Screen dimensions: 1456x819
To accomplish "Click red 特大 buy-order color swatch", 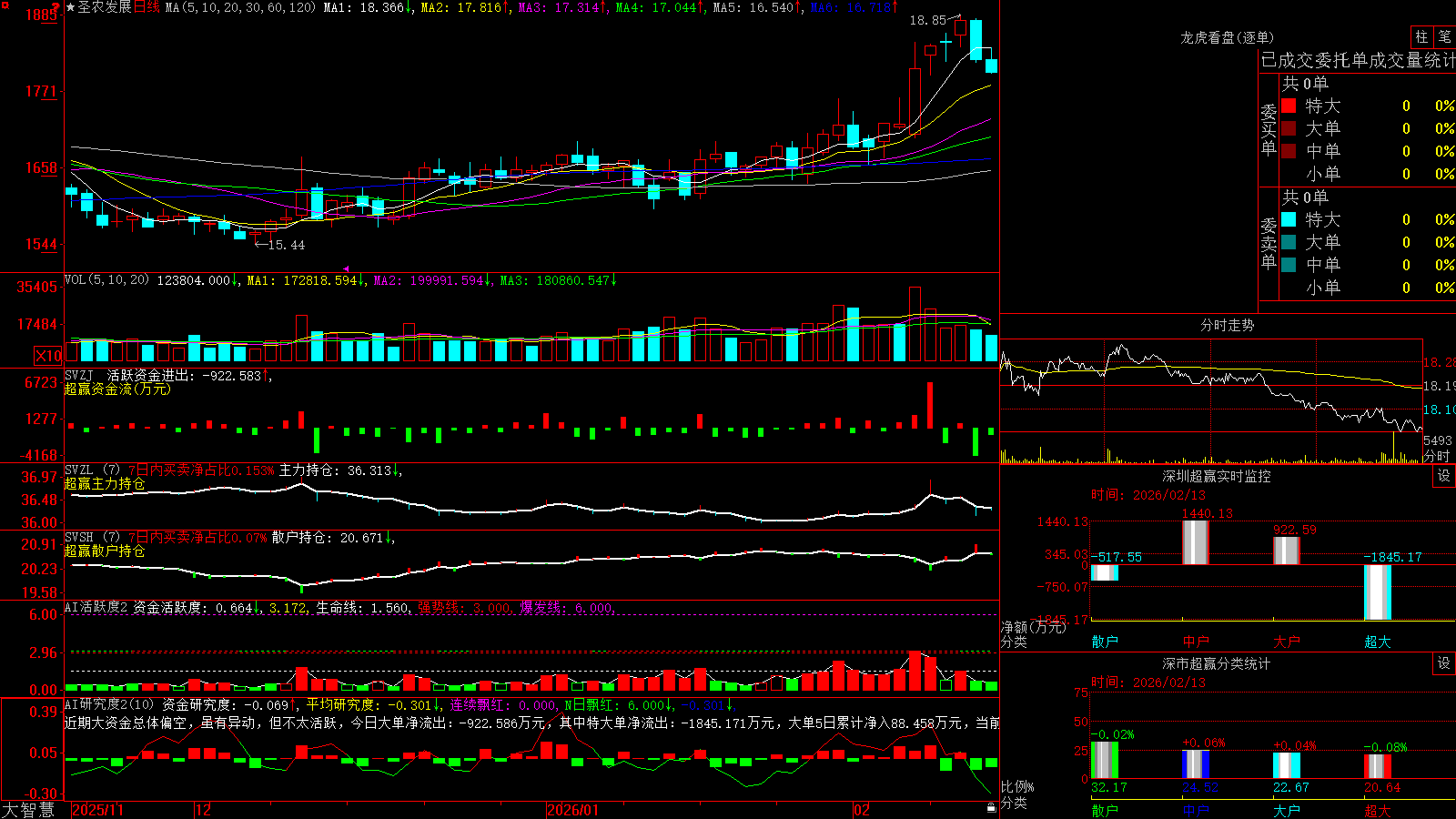I will [x=1289, y=106].
